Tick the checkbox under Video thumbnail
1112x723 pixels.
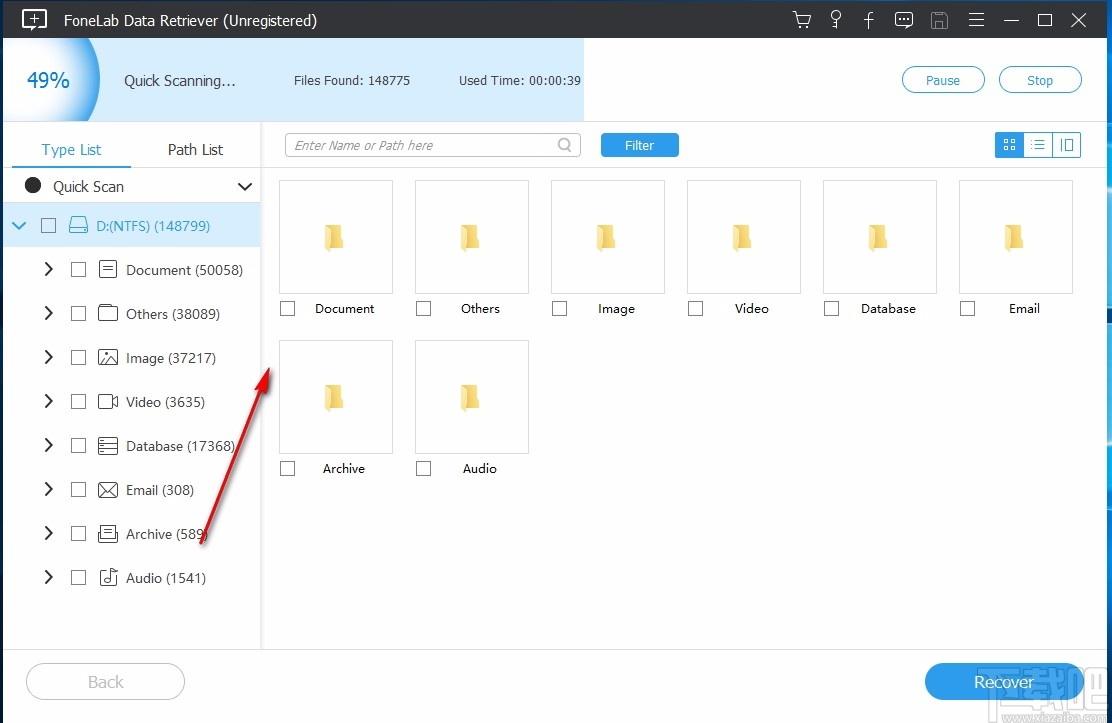[696, 309]
